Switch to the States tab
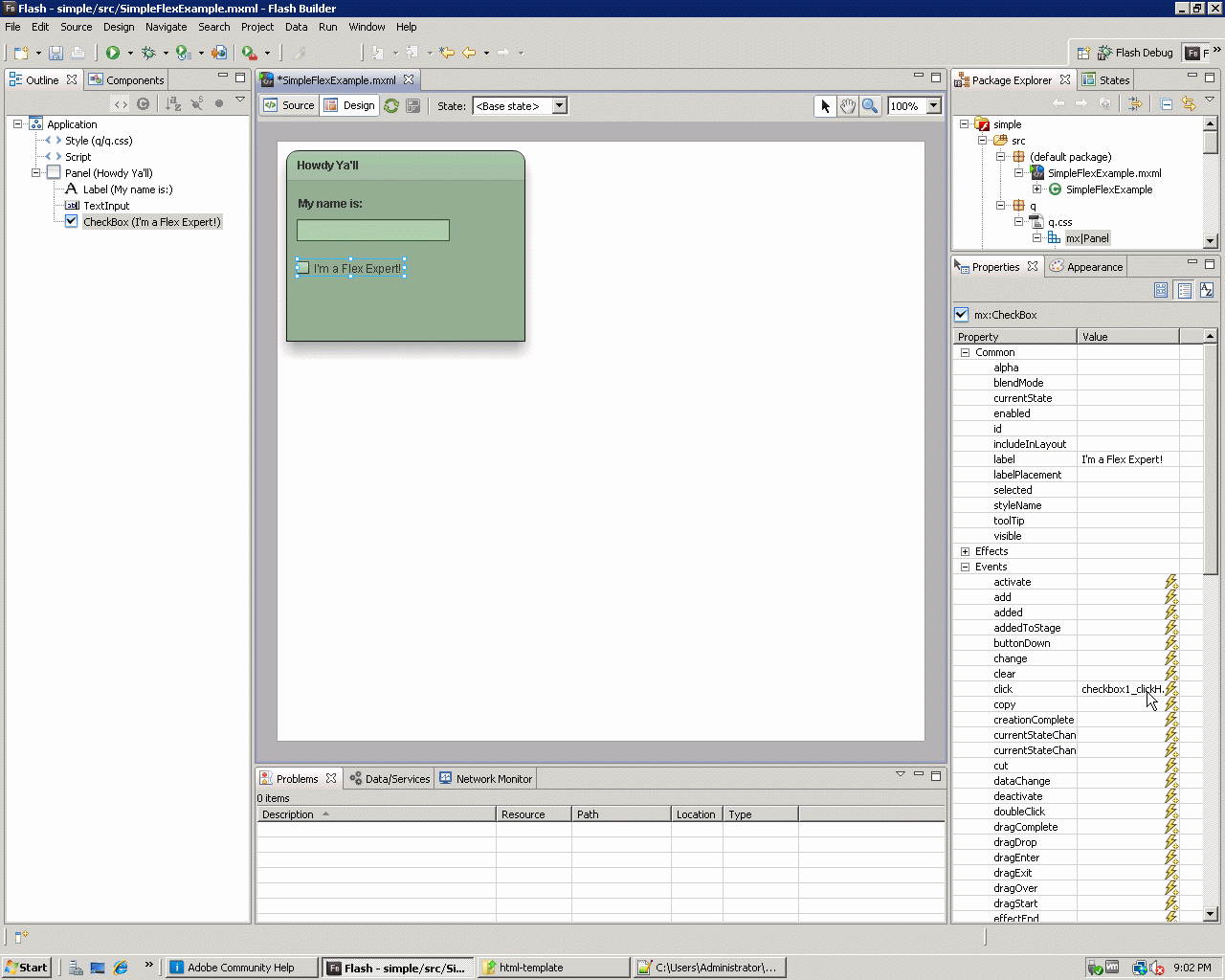 [1106, 80]
